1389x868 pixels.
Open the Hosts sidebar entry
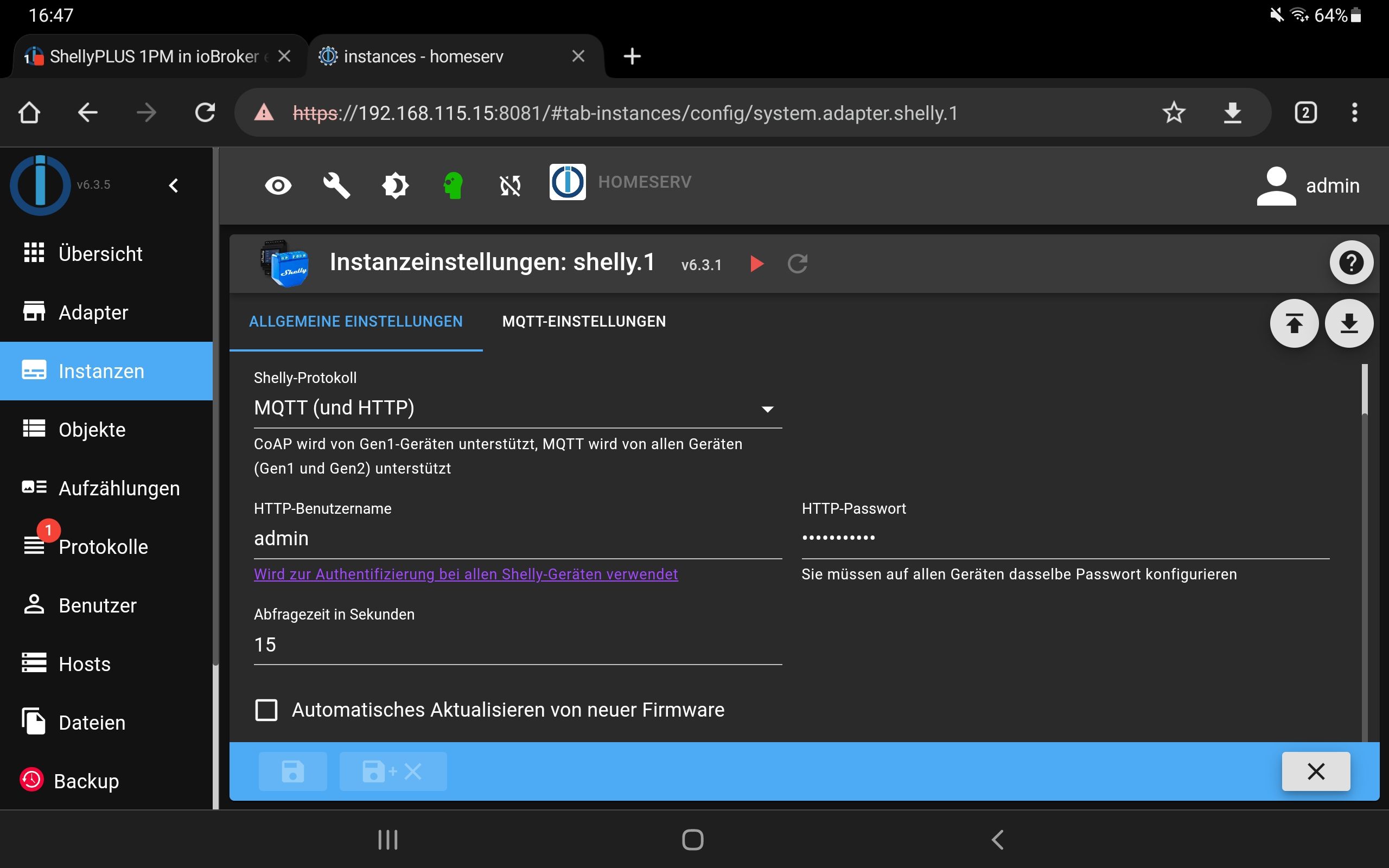tap(106, 663)
